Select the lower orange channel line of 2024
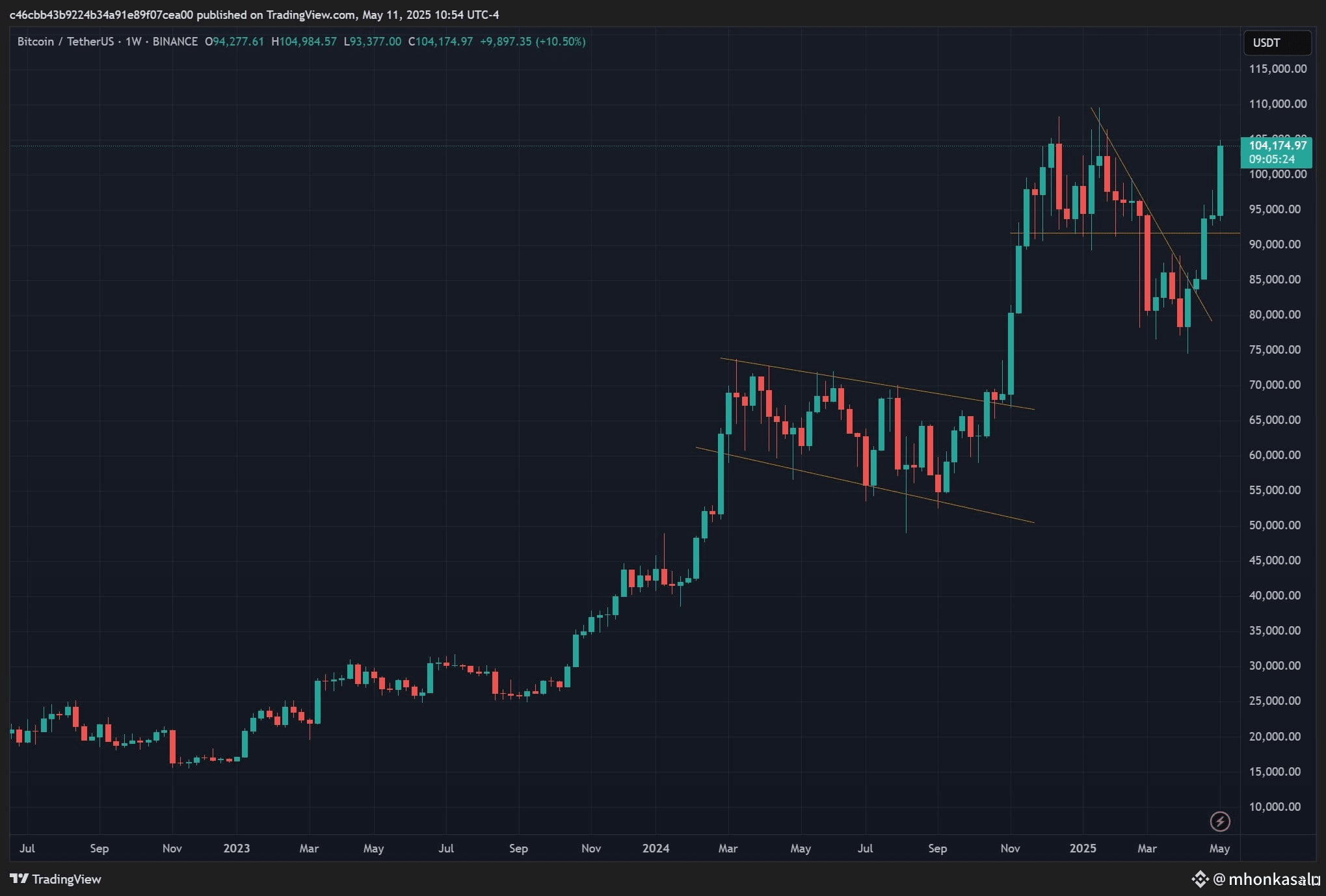 (x=865, y=485)
